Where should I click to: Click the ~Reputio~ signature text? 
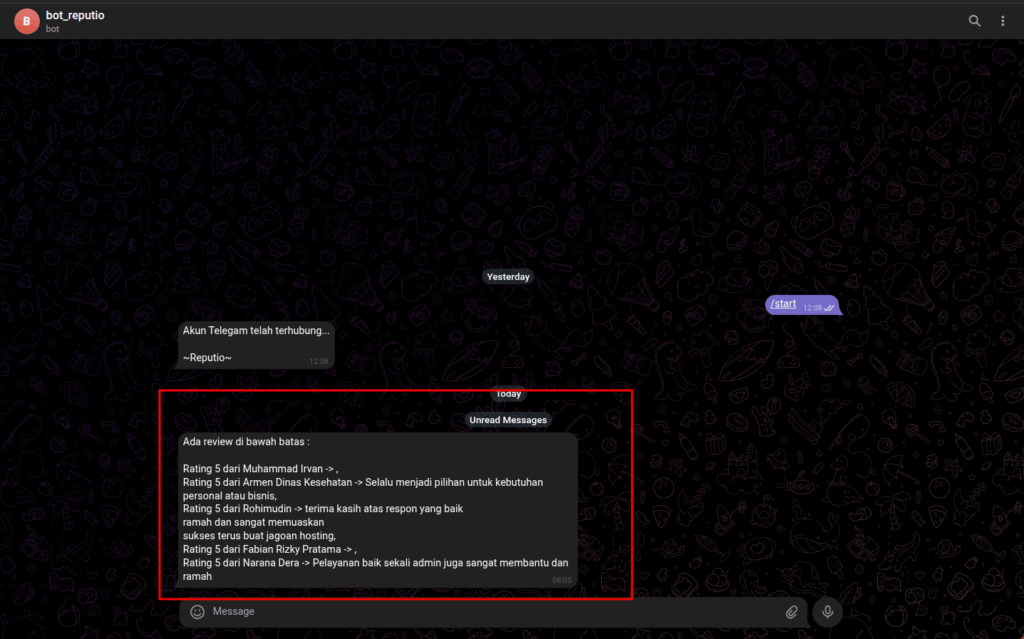point(207,358)
